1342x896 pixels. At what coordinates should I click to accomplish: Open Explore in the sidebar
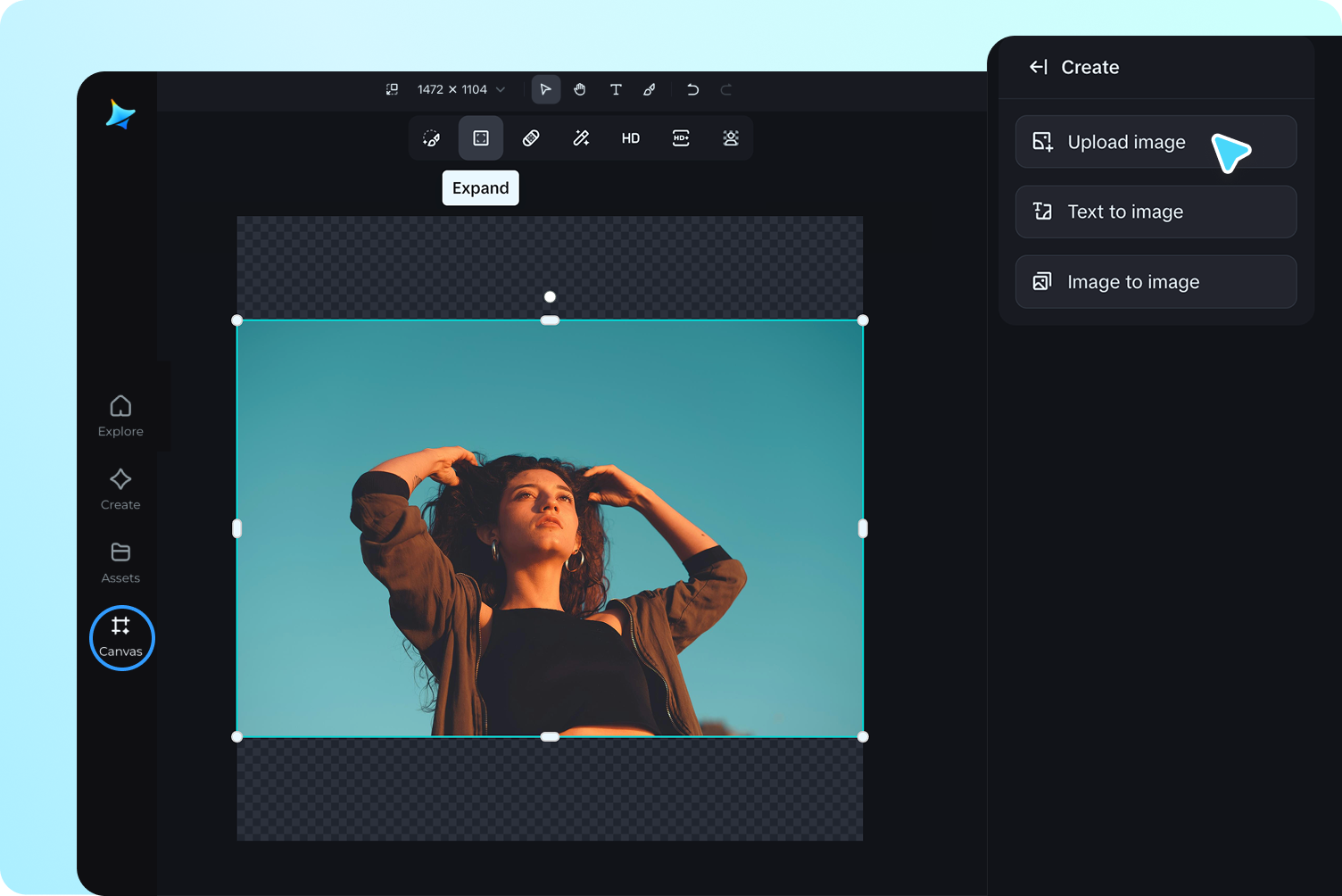(x=120, y=416)
